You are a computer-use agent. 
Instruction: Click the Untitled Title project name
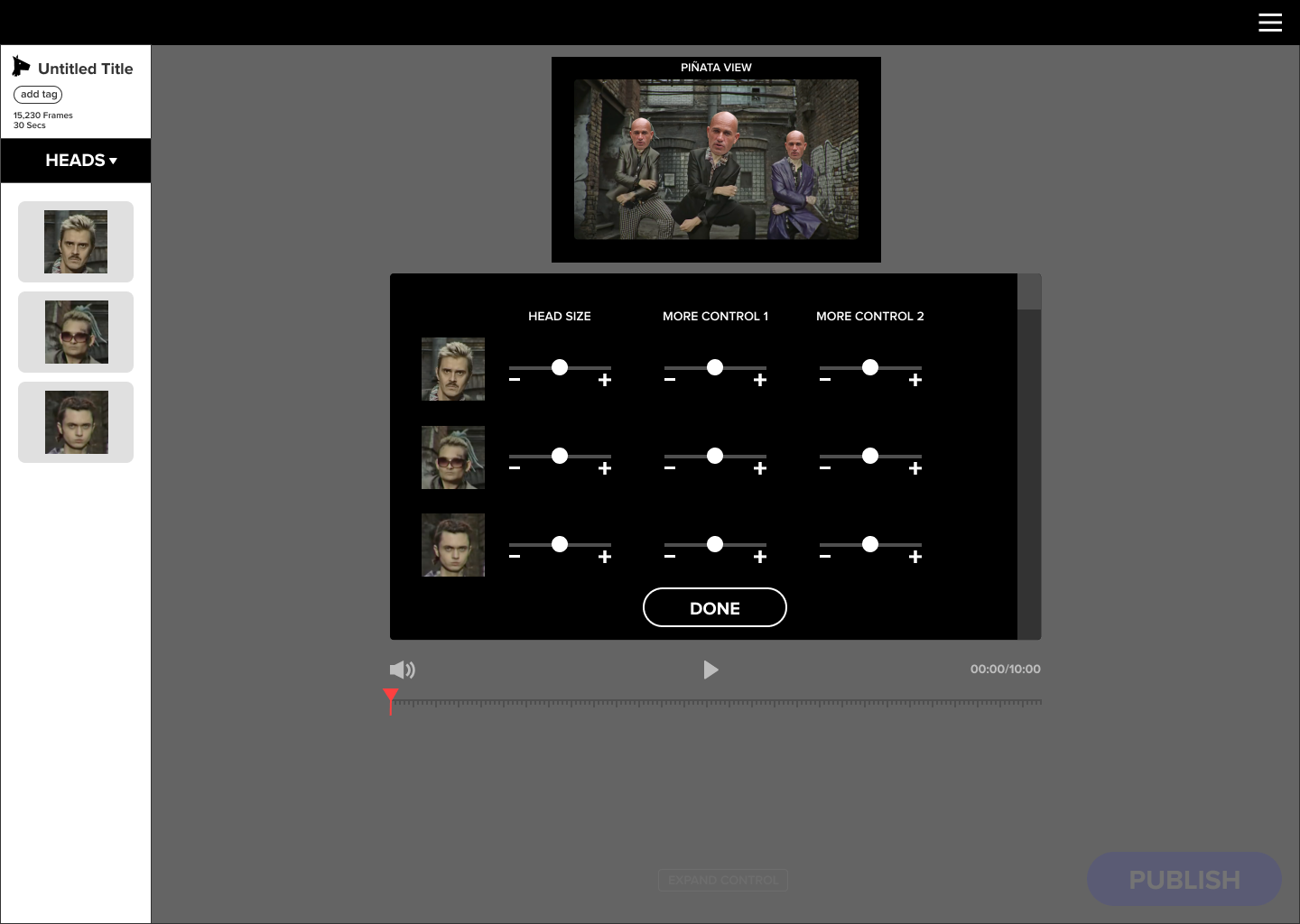(x=86, y=69)
